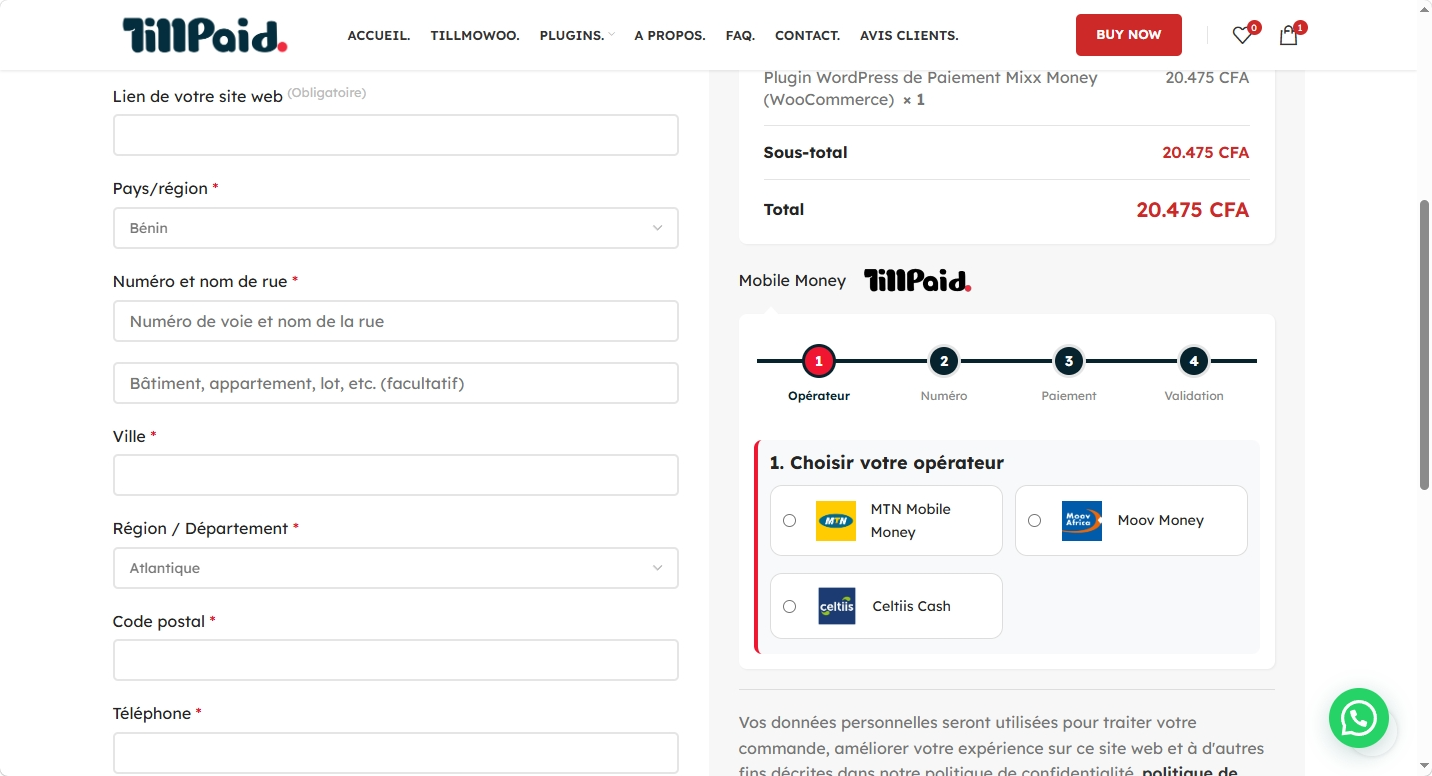The image size is (1432, 776).
Task: Open the wishlist heart icon
Action: pyautogui.click(x=1241, y=36)
